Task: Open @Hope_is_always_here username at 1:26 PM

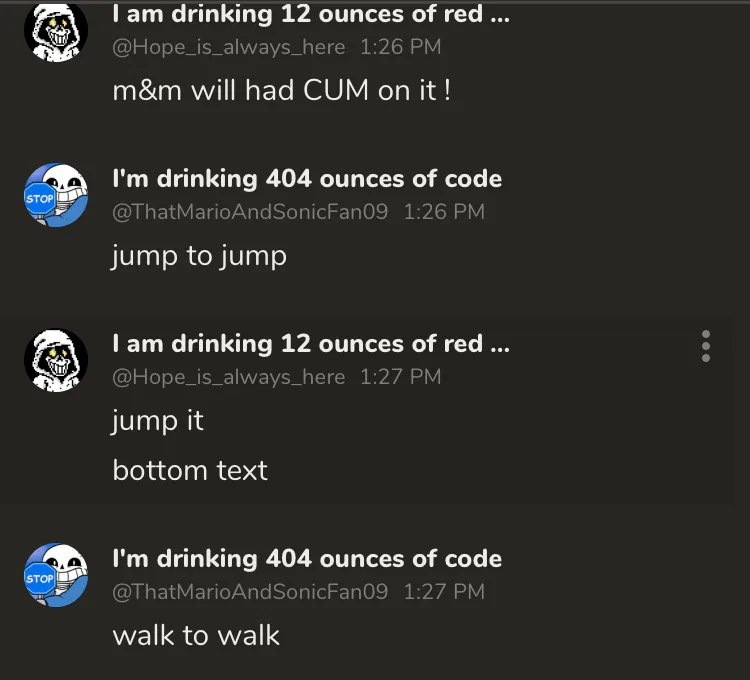Action: click(229, 47)
